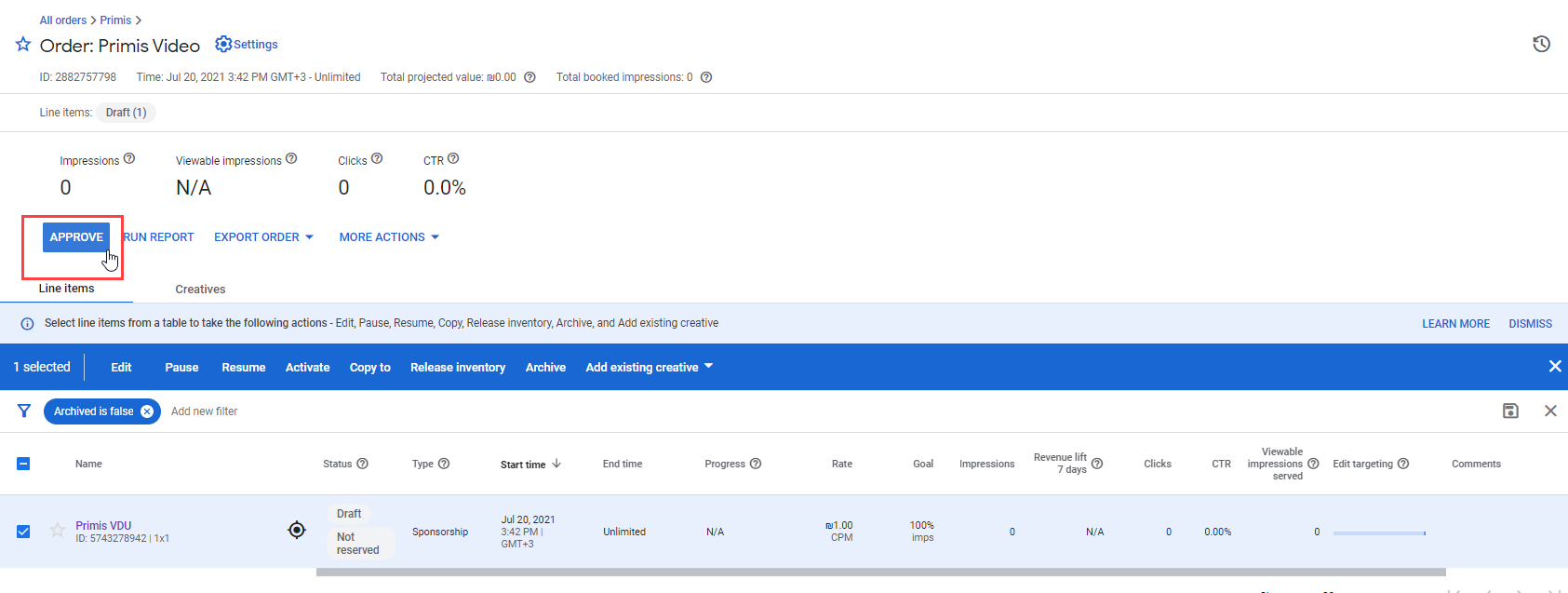Show help for Total booked impressions
The height and width of the screenshot is (593, 1568).
coord(706,77)
